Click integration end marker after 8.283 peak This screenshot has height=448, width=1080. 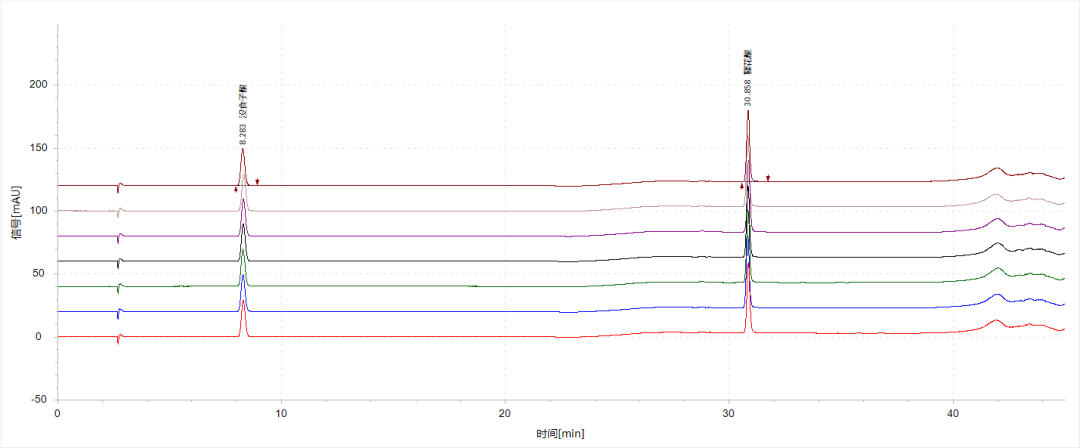point(258,182)
